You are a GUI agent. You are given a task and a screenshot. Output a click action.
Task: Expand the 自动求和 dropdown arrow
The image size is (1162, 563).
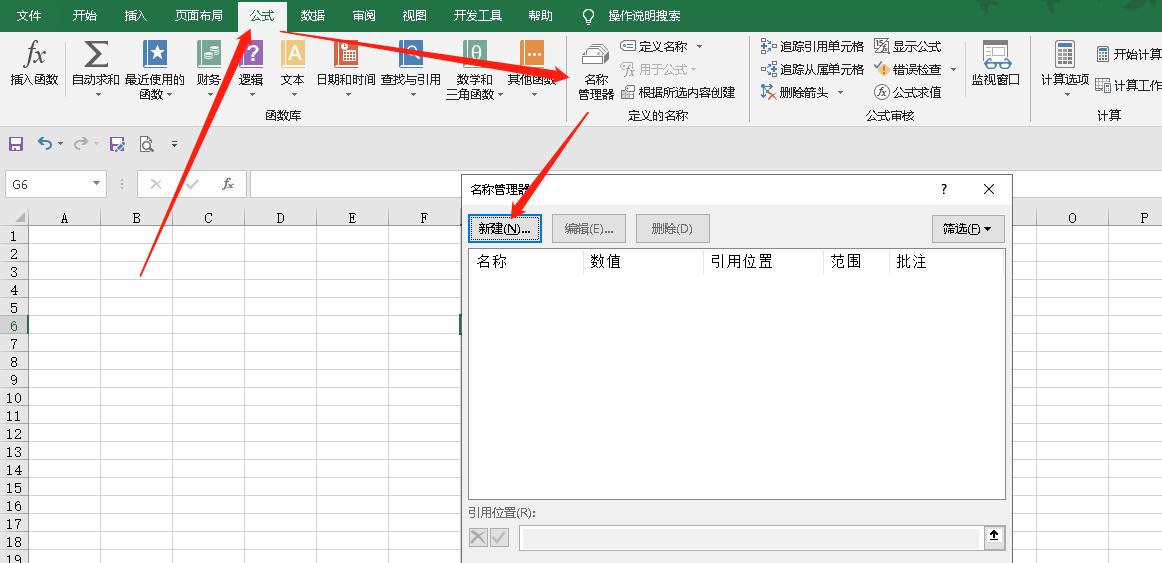pyautogui.click(x=98, y=94)
